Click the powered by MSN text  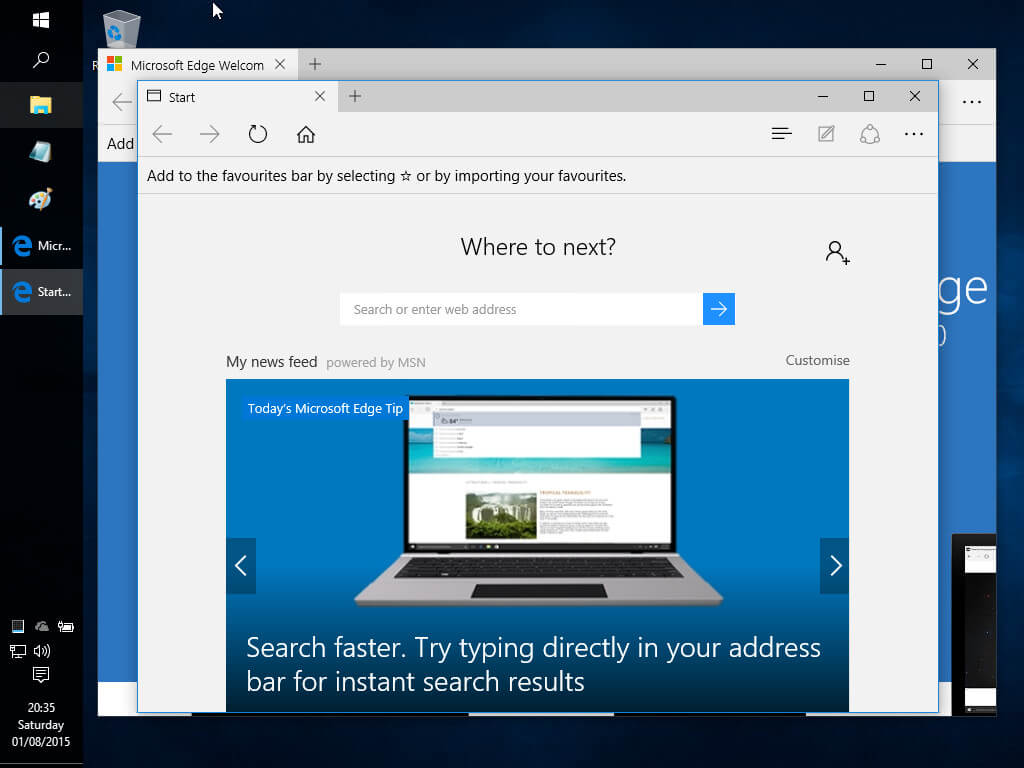click(x=376, y=362)
